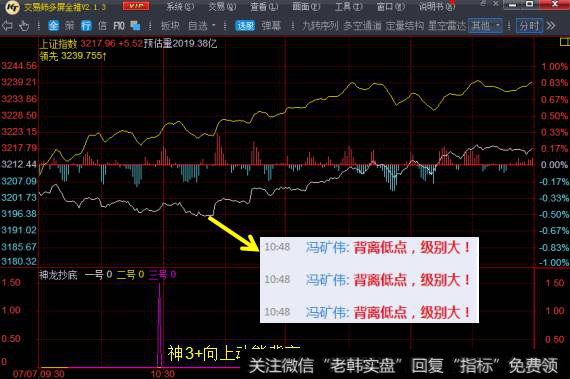Click the 预估量2019.38亿 text
570x379 pixels.
[181, 44]
